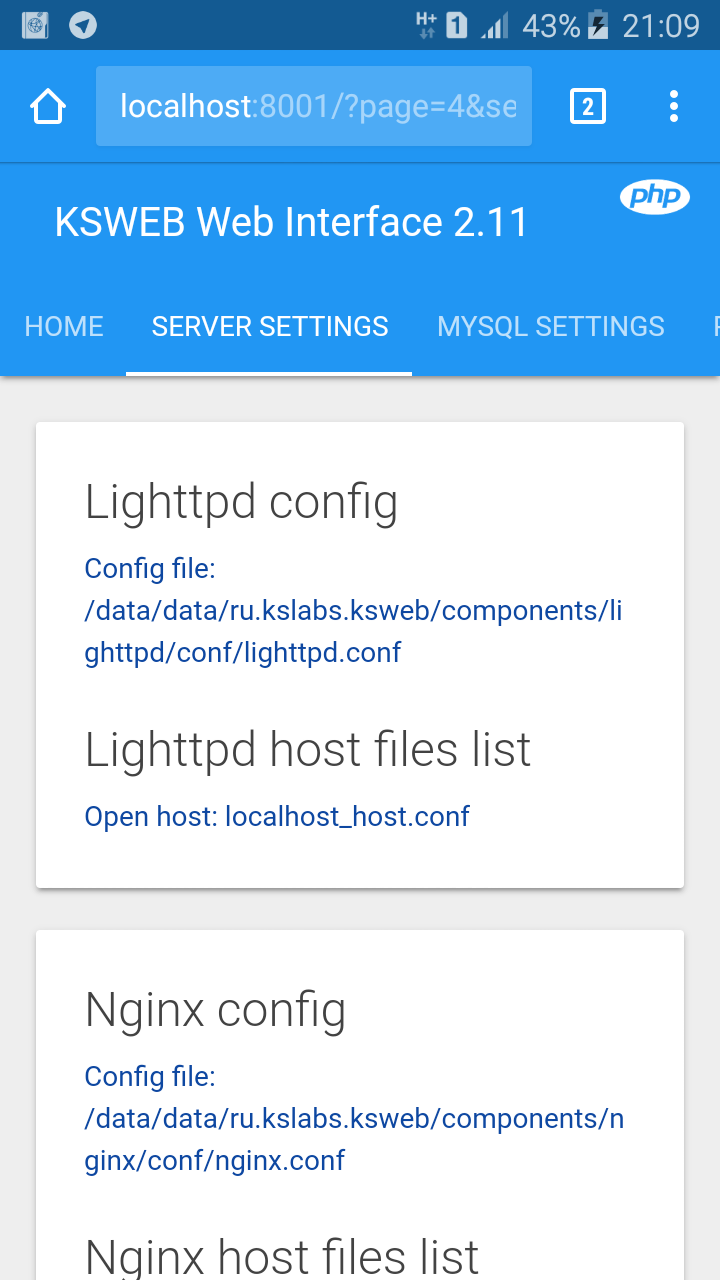Tap the signal strength bars icon
Viewport: 720px width, 1280px height.
point(494,25)
